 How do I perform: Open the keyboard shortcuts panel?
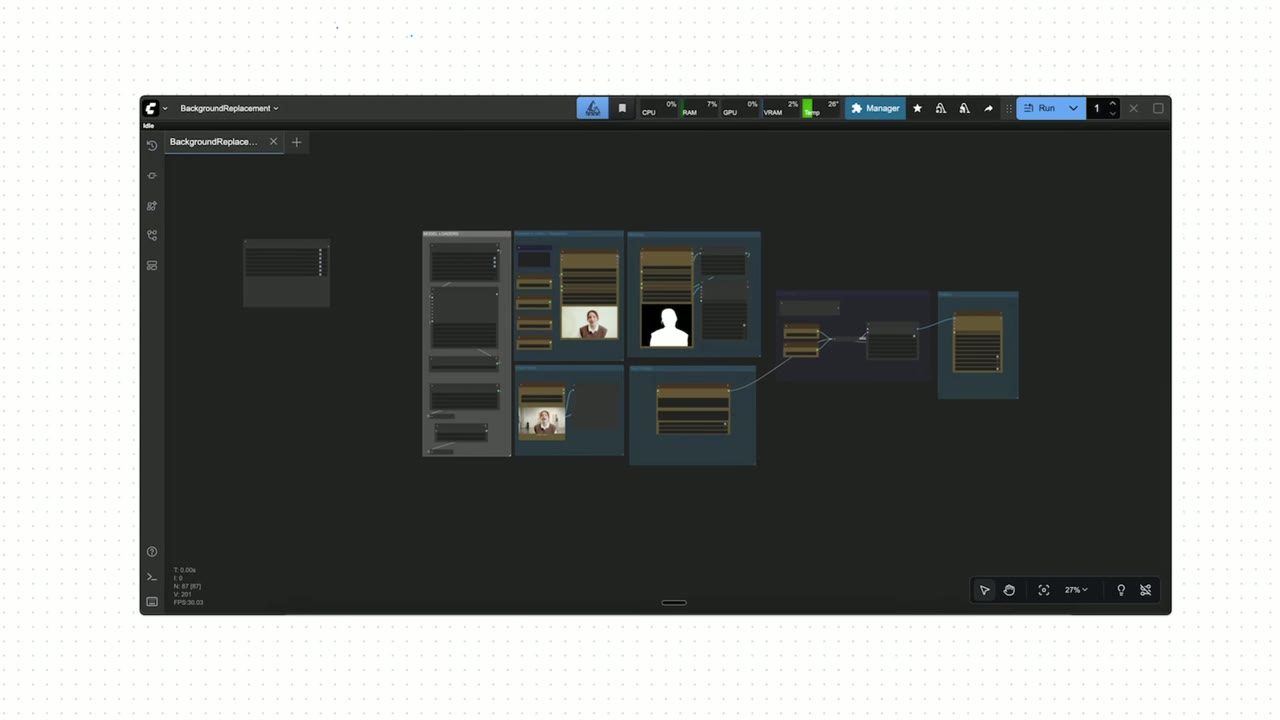pyautogui.click(x=152, y=602)
